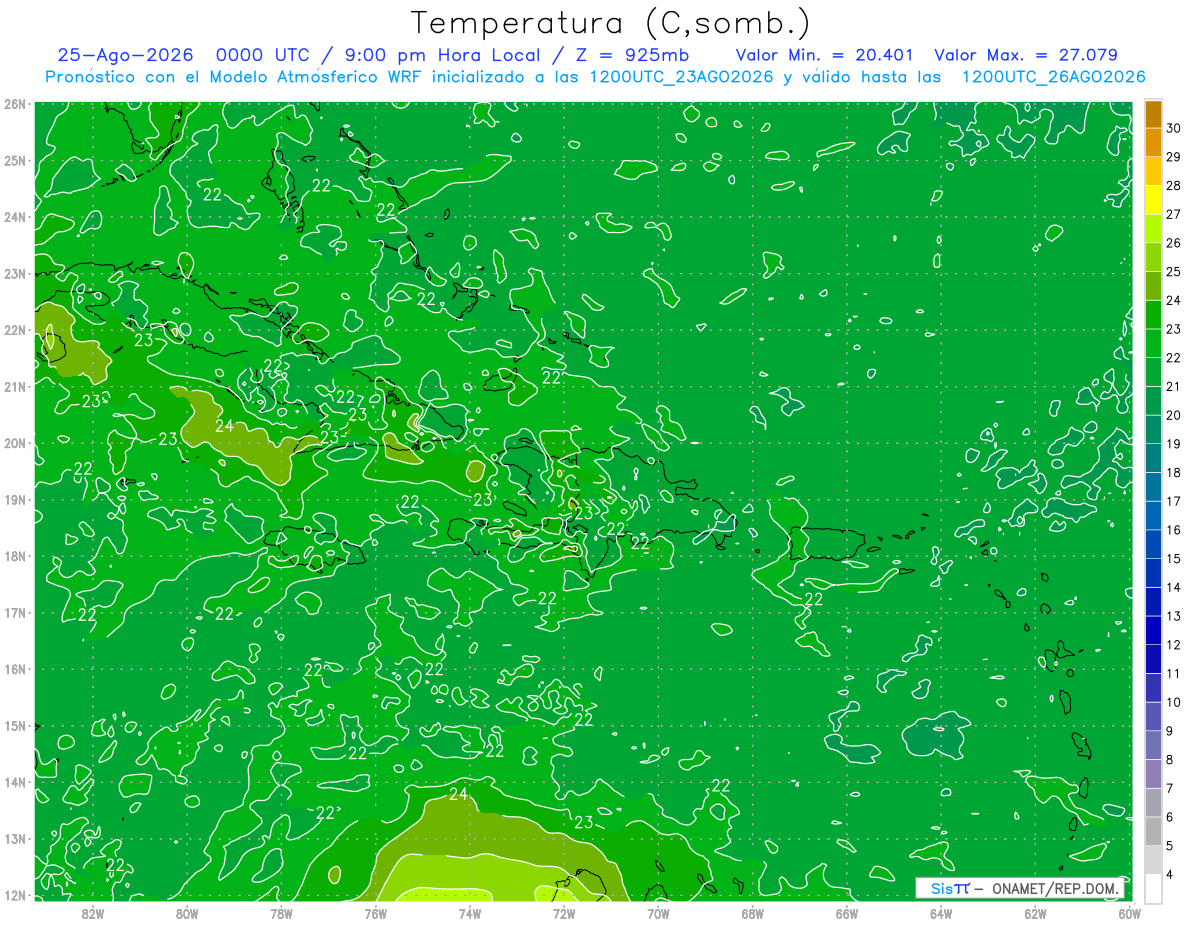Click the "23N" latitude label
This screenshot has width=1200, height=927.
(x=15, y=274)
